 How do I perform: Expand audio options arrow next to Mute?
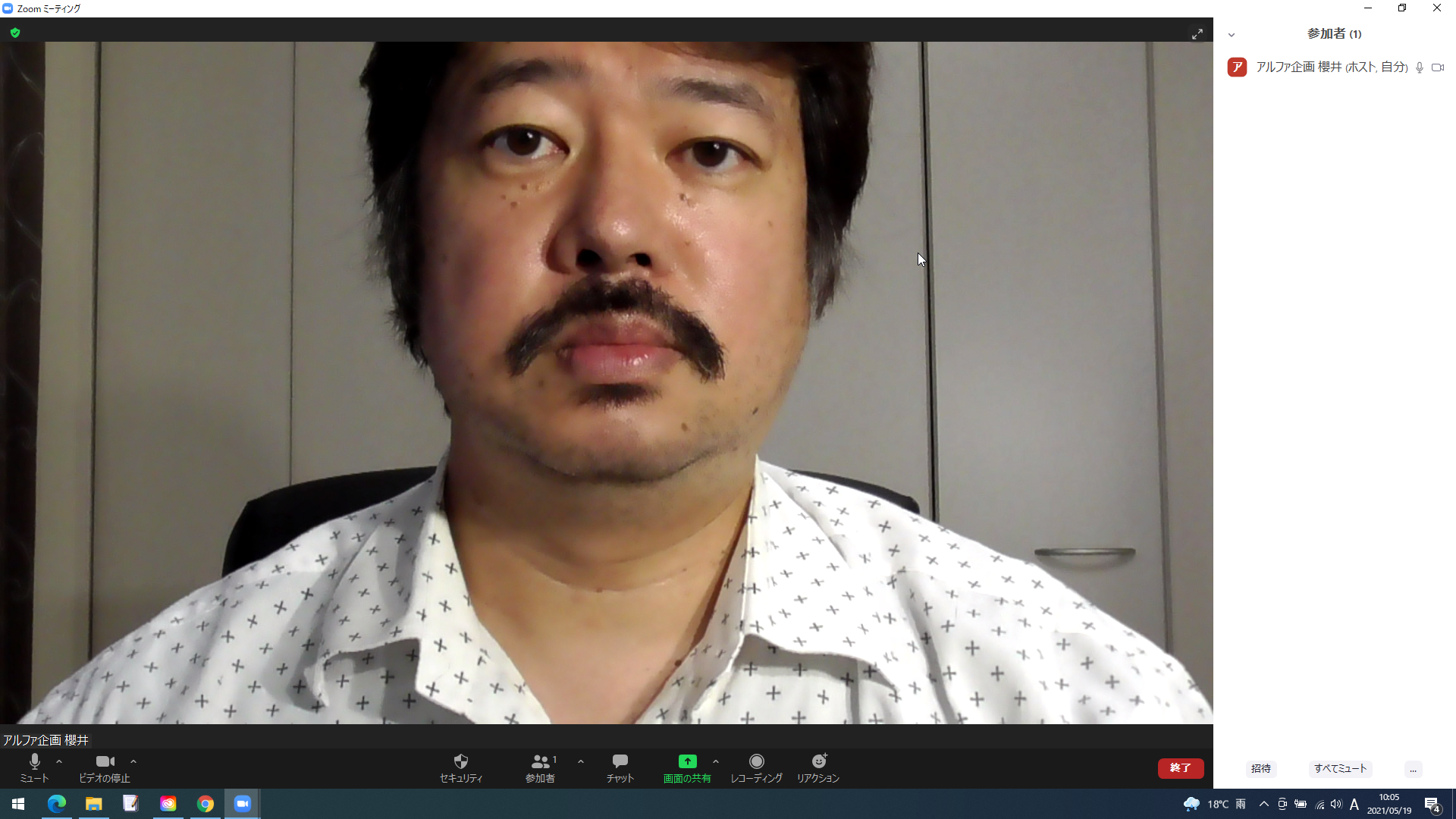[x=59, y=761]
